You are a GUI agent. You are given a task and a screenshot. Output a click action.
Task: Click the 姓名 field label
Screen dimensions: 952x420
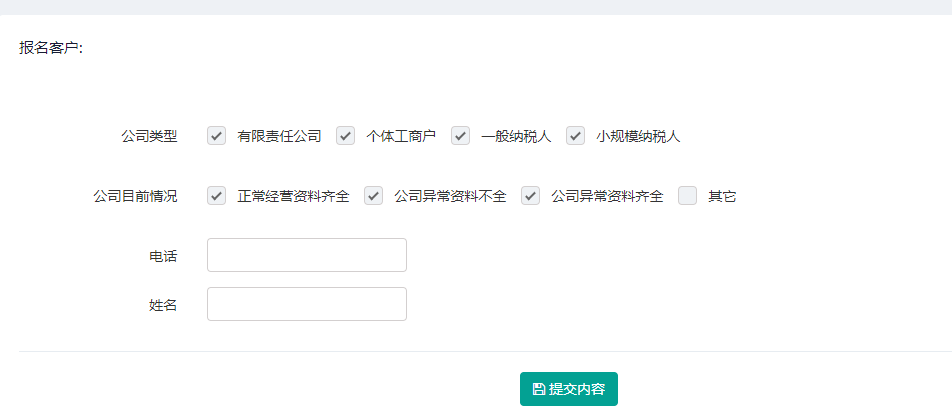point(163,305)
